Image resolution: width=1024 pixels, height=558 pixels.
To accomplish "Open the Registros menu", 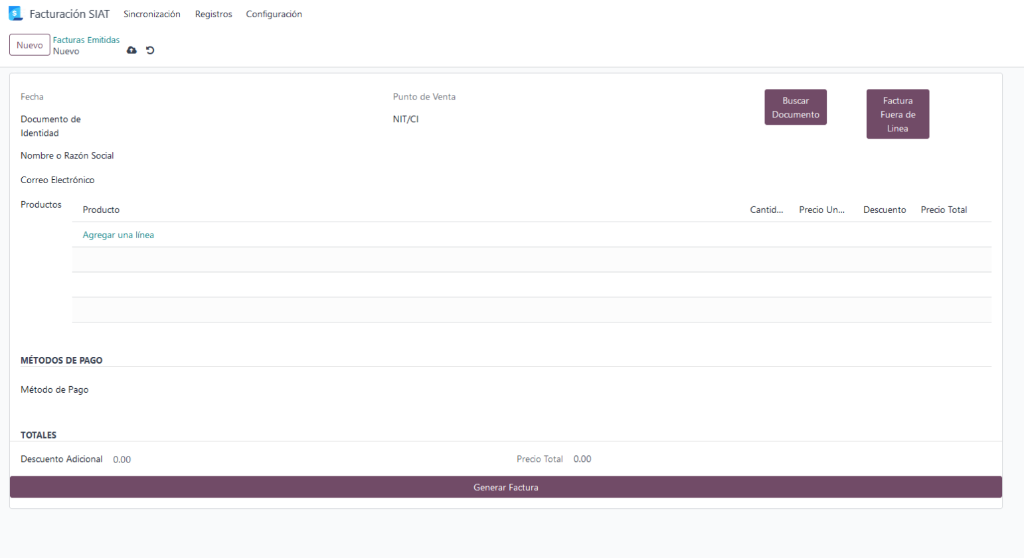I will (x=214, y=14).
